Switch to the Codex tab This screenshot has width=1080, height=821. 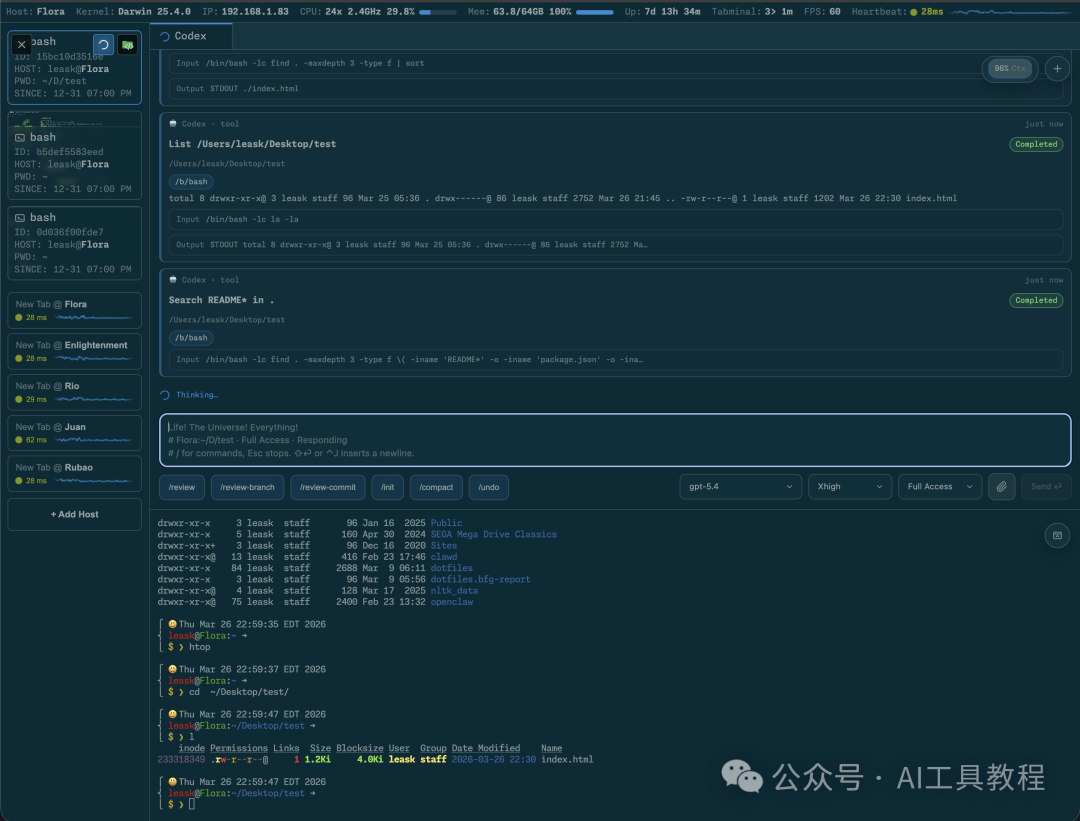click(190, 36)
